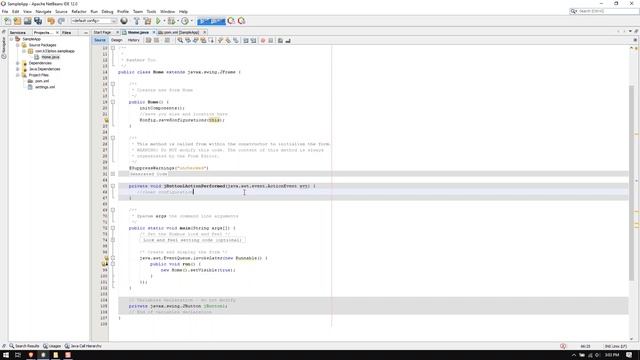Viewport: 640px width, 360px height.
Task: Open the Java Call Hierarchy bottom panel
Action: 83,346
